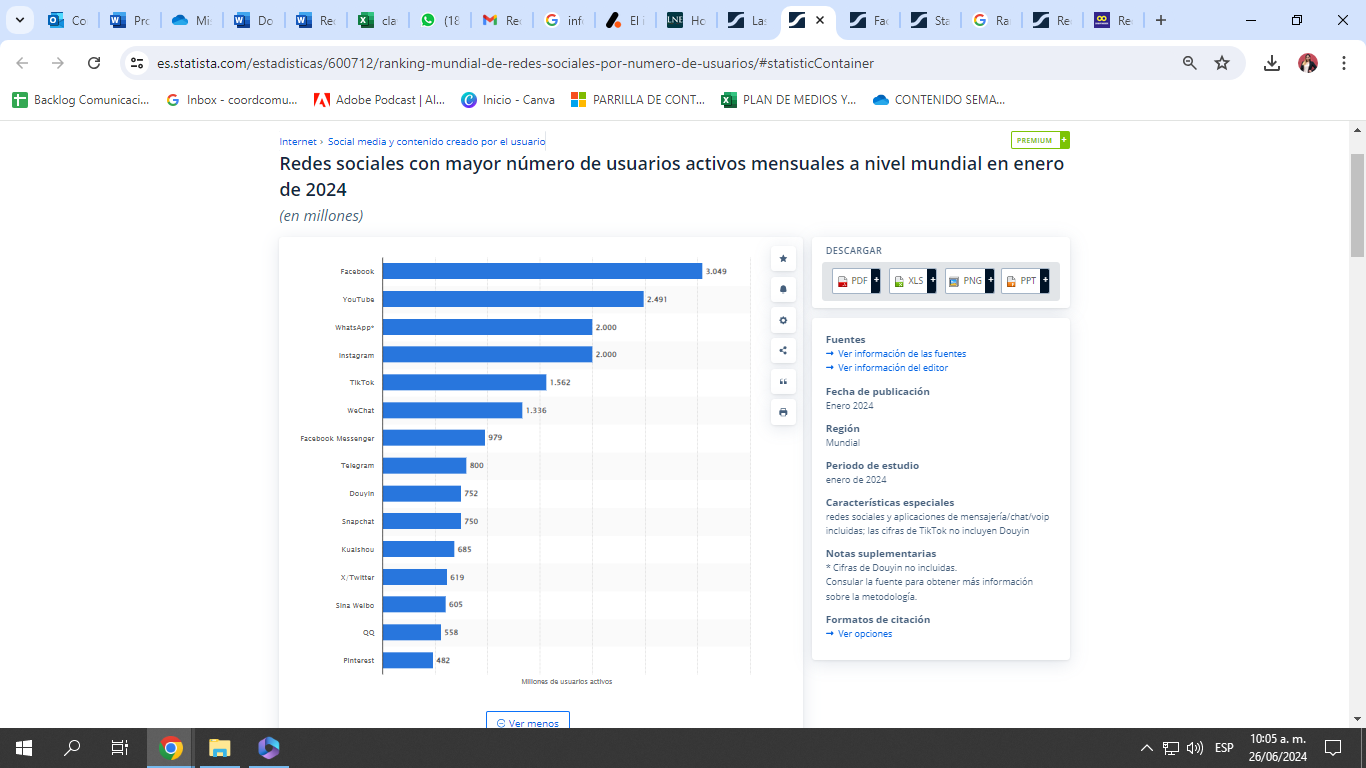
Task: Download the statistic as PDF
Action: 857,281
